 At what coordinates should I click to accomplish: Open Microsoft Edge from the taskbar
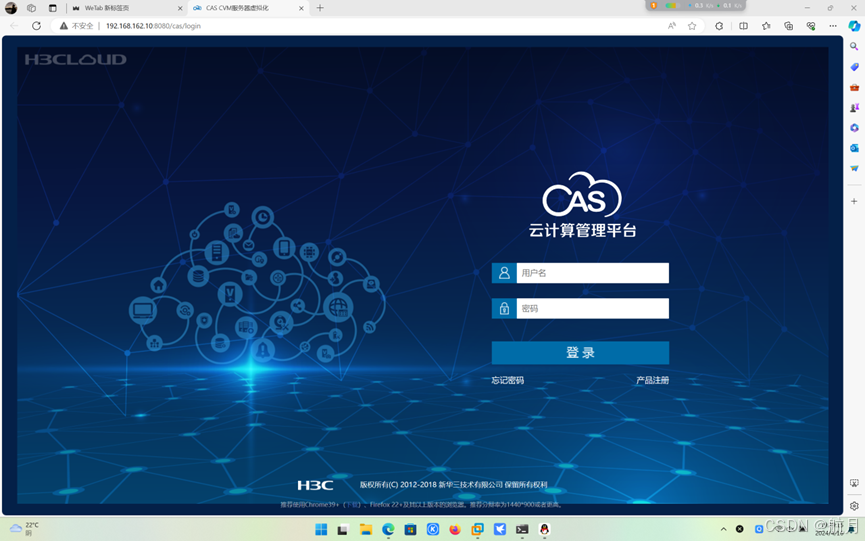388,529
